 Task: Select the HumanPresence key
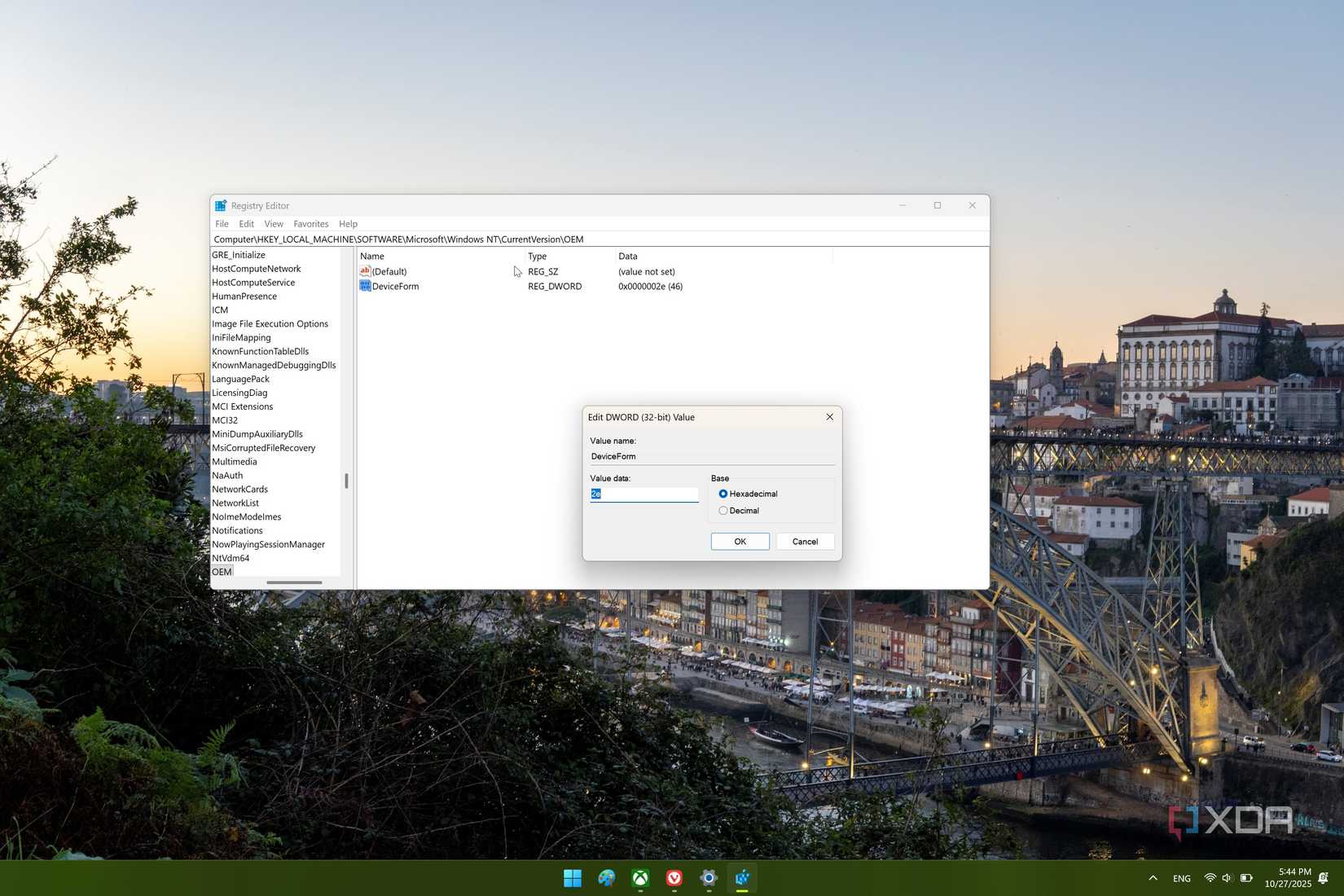244,296
